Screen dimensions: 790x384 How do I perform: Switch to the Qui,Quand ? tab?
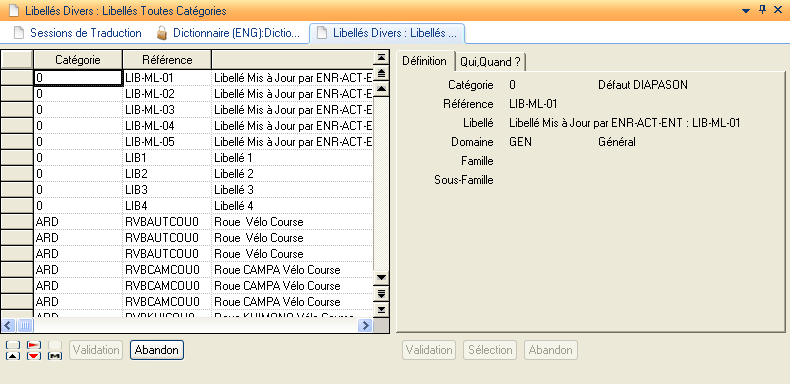[x=490, y=62]
